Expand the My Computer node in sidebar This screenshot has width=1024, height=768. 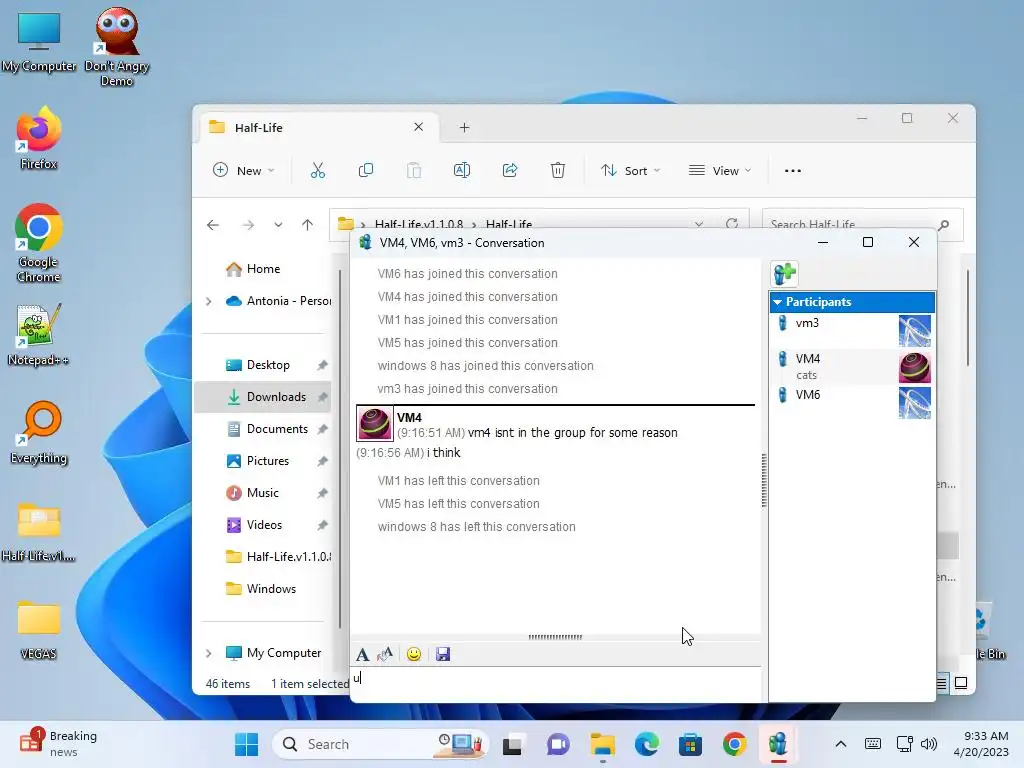(x=209, y=653)
